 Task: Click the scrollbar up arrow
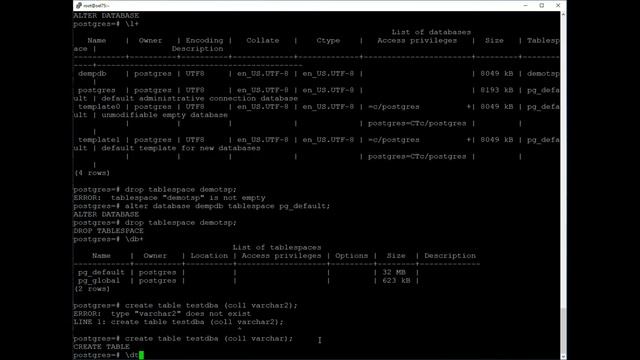point(563,14)
